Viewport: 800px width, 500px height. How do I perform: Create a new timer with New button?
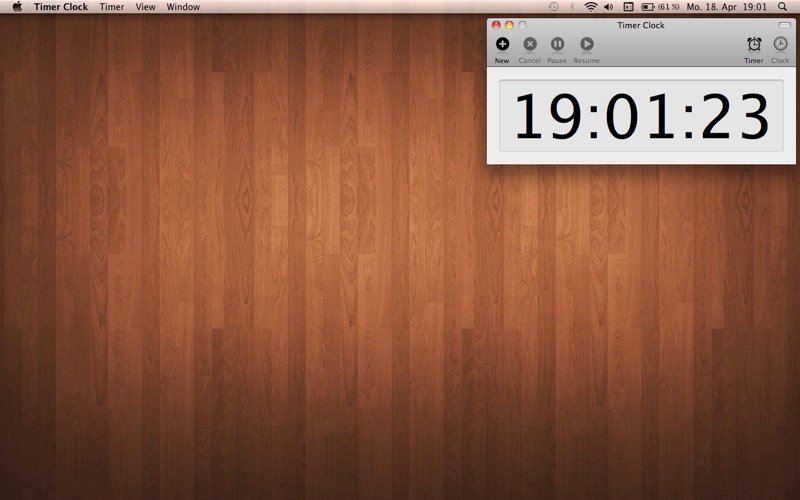click(502, 44)
